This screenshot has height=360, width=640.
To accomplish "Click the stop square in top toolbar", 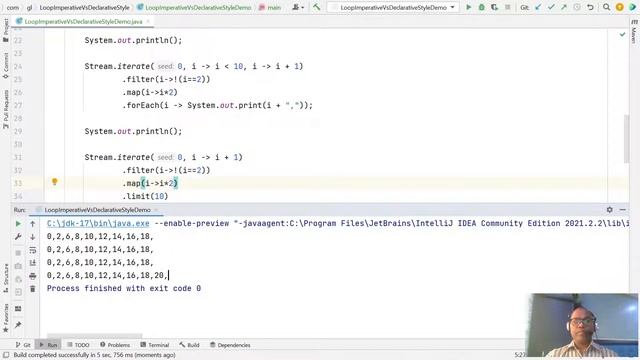I will click(508, 7).
